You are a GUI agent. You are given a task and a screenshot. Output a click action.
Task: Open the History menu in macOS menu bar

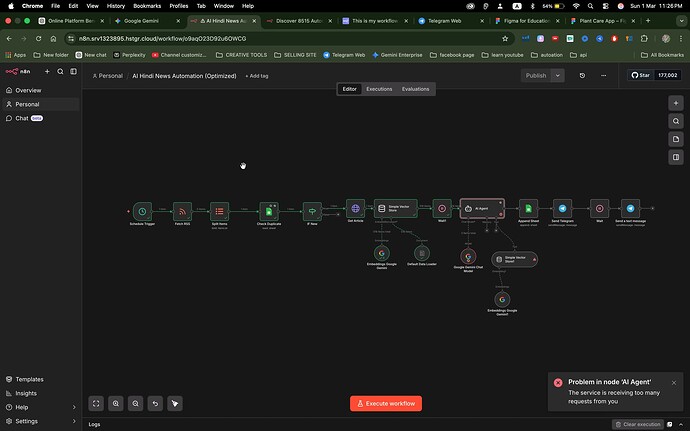click(x=116, y=5)
